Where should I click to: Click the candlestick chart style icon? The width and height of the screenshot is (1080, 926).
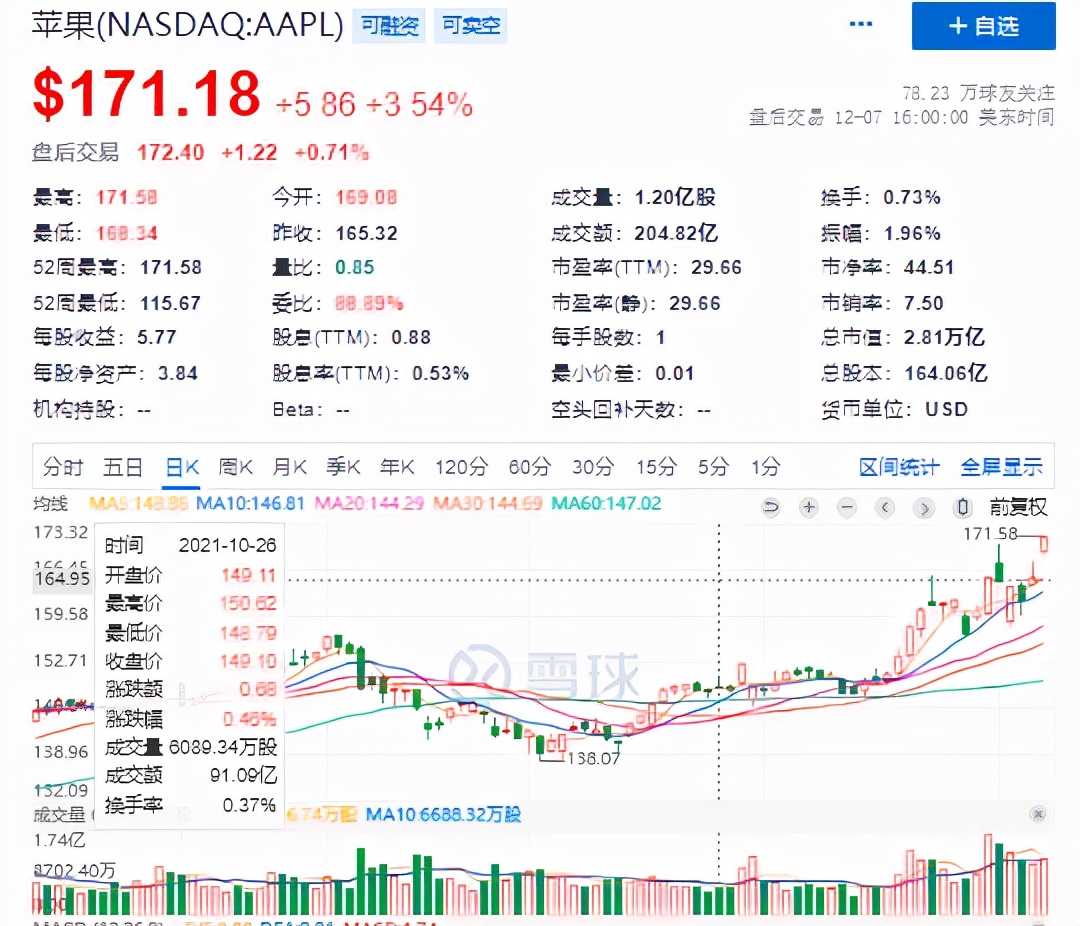coord(963,506)
